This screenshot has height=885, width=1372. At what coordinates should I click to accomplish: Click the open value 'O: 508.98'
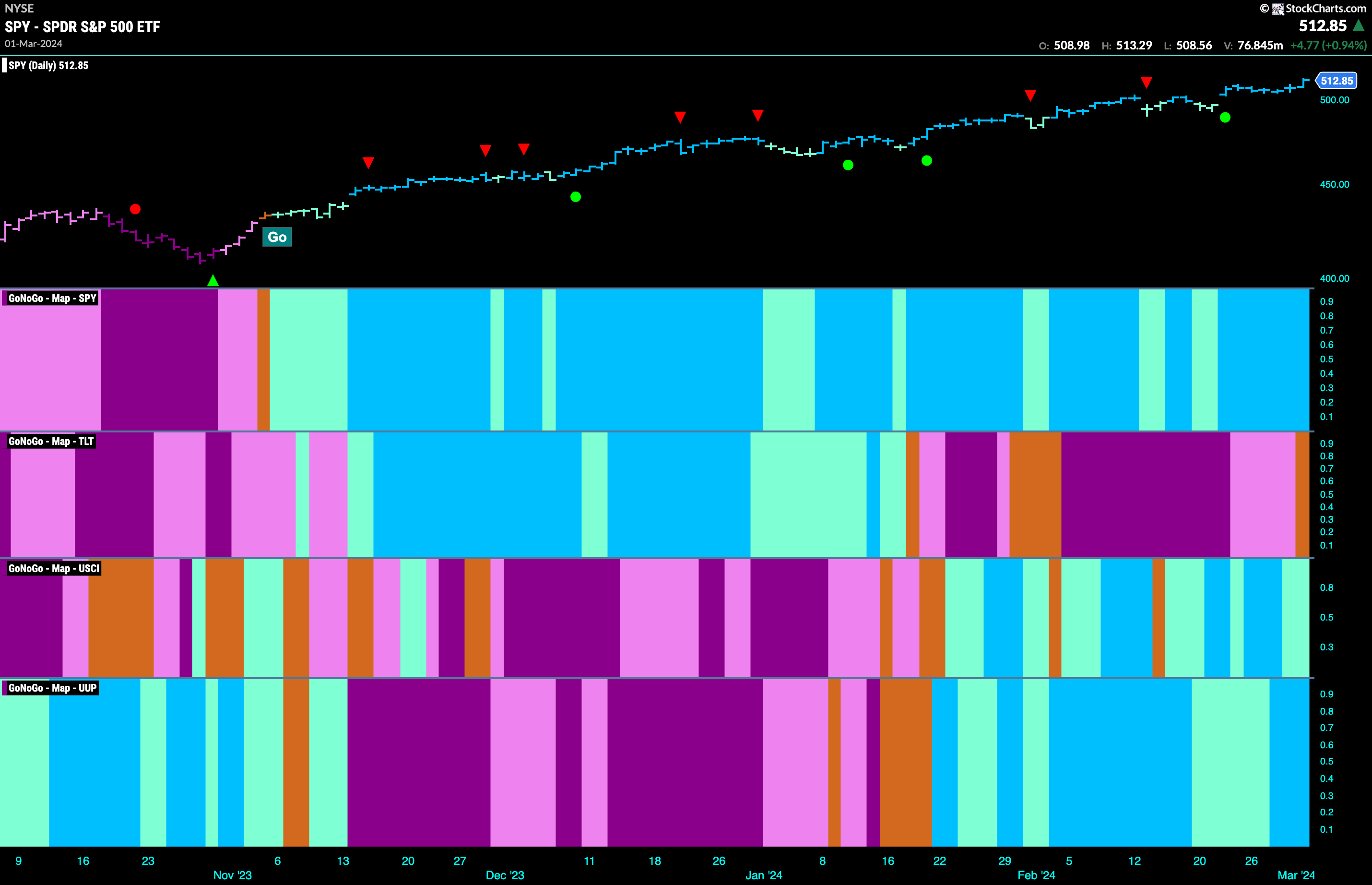[x=1064, y=46]
